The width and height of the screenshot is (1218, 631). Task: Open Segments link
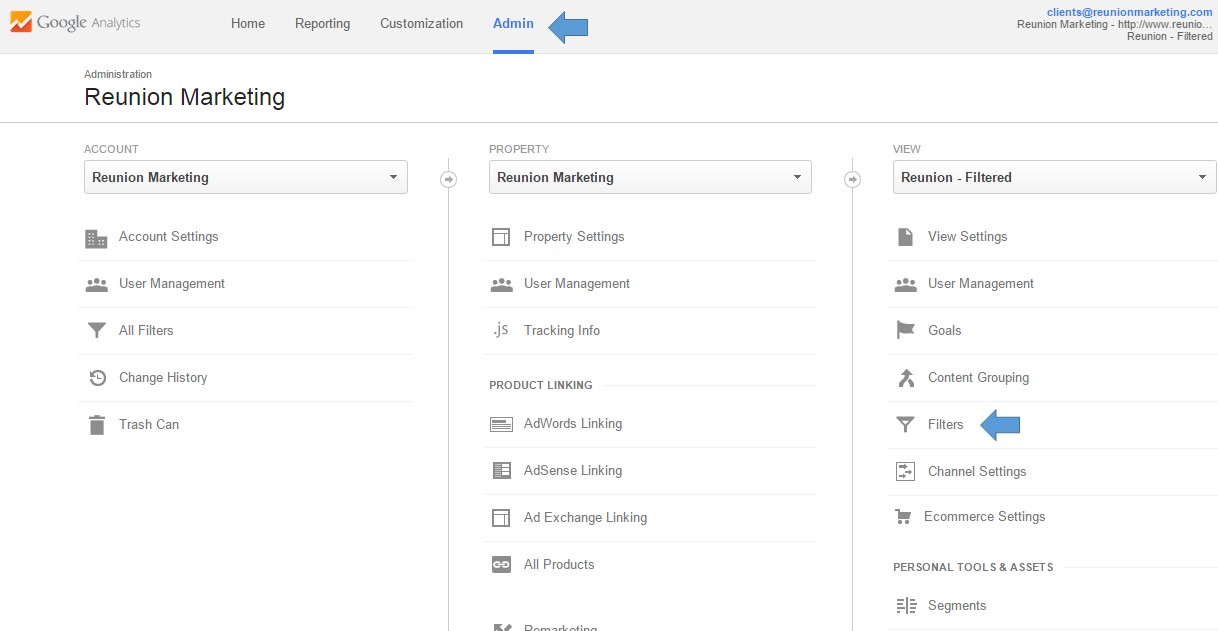click(x=957, y=606)
